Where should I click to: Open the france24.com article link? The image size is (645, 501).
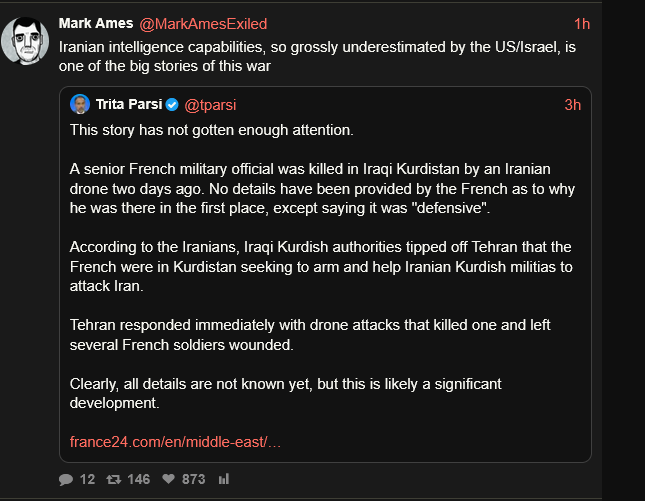175,442
